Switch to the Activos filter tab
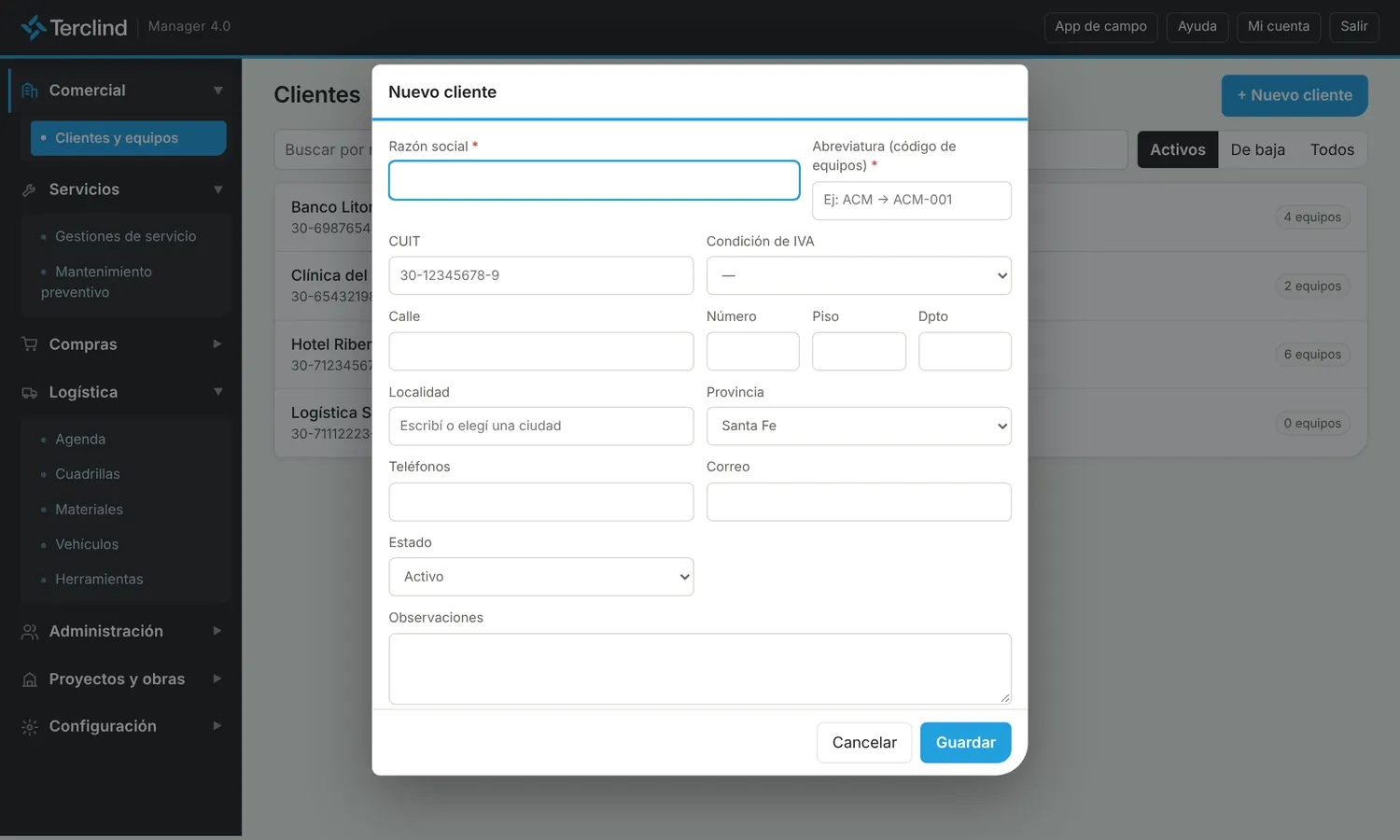This screenshot has width=1400, height=840. coord(1178,149)
